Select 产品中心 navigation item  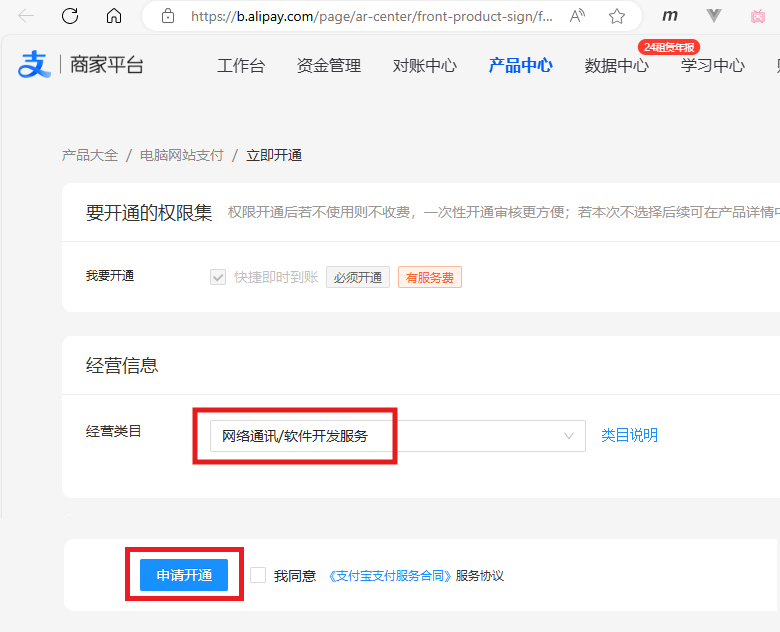point(520,65)
